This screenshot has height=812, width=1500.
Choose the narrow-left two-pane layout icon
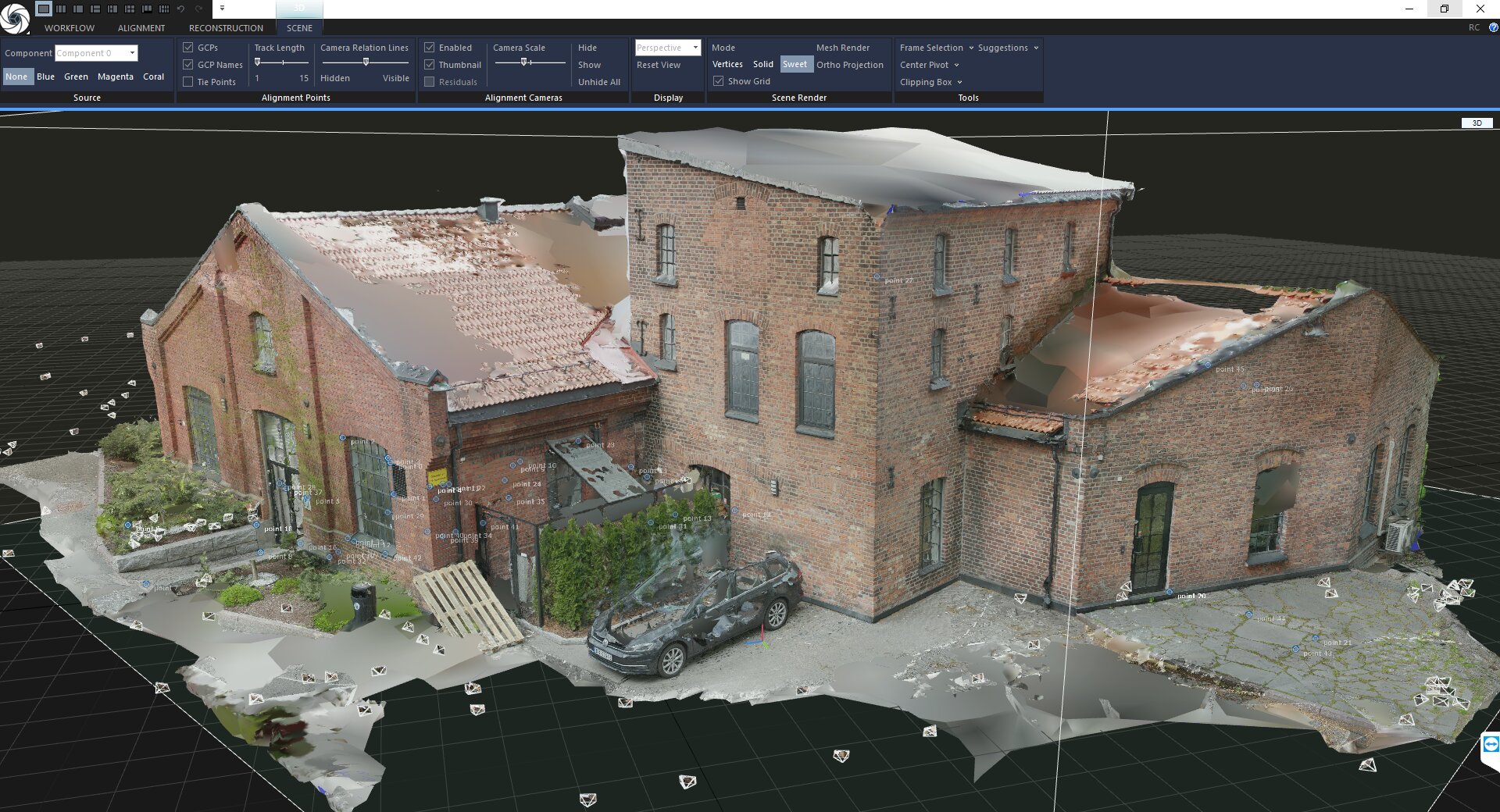coord(78,9)
